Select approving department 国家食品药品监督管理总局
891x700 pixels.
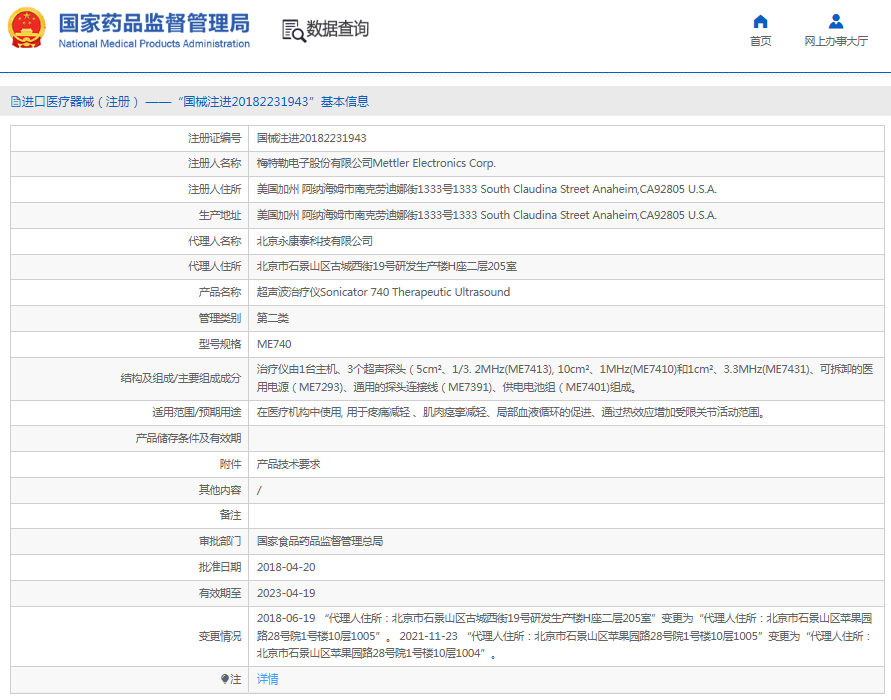[x=320, y=541]
